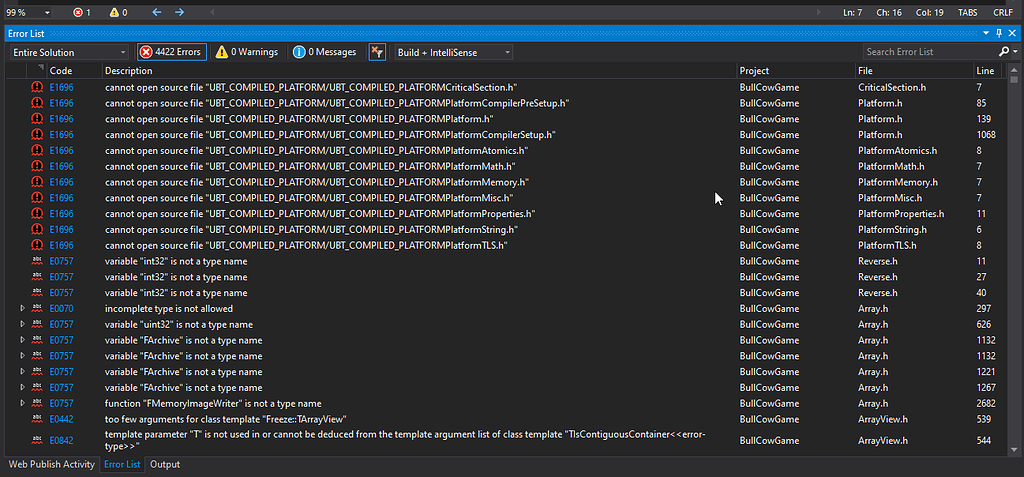The height and width of the screenshot is (477, 1024).
Task: Click line number 2682 cell
Action: tap(985, 403)
